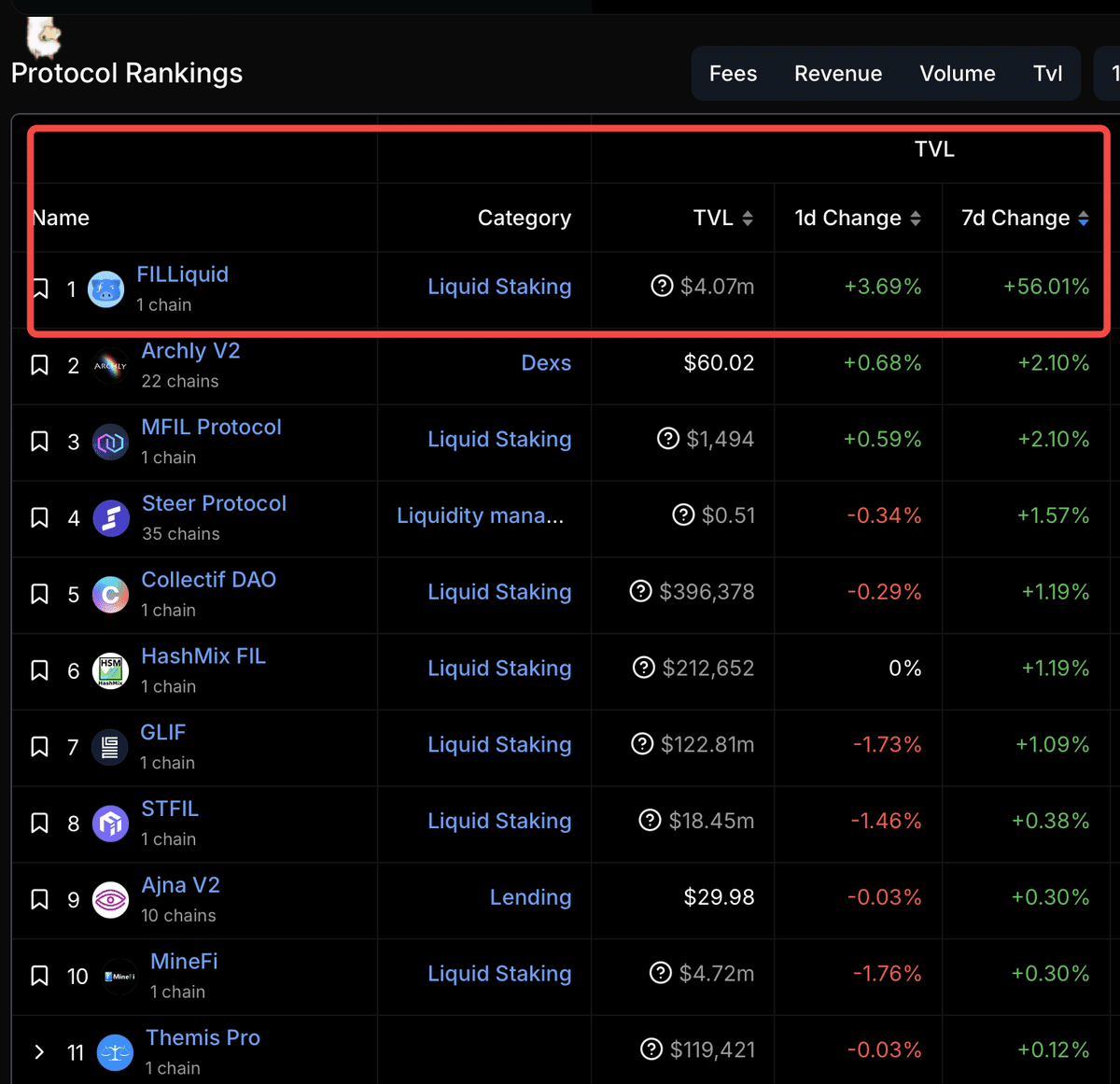Image resolution: width=1120 pixels, height=1084 pixels.
Task: Click Ajna V2 eye logo
Action: [x=110, y=900]
